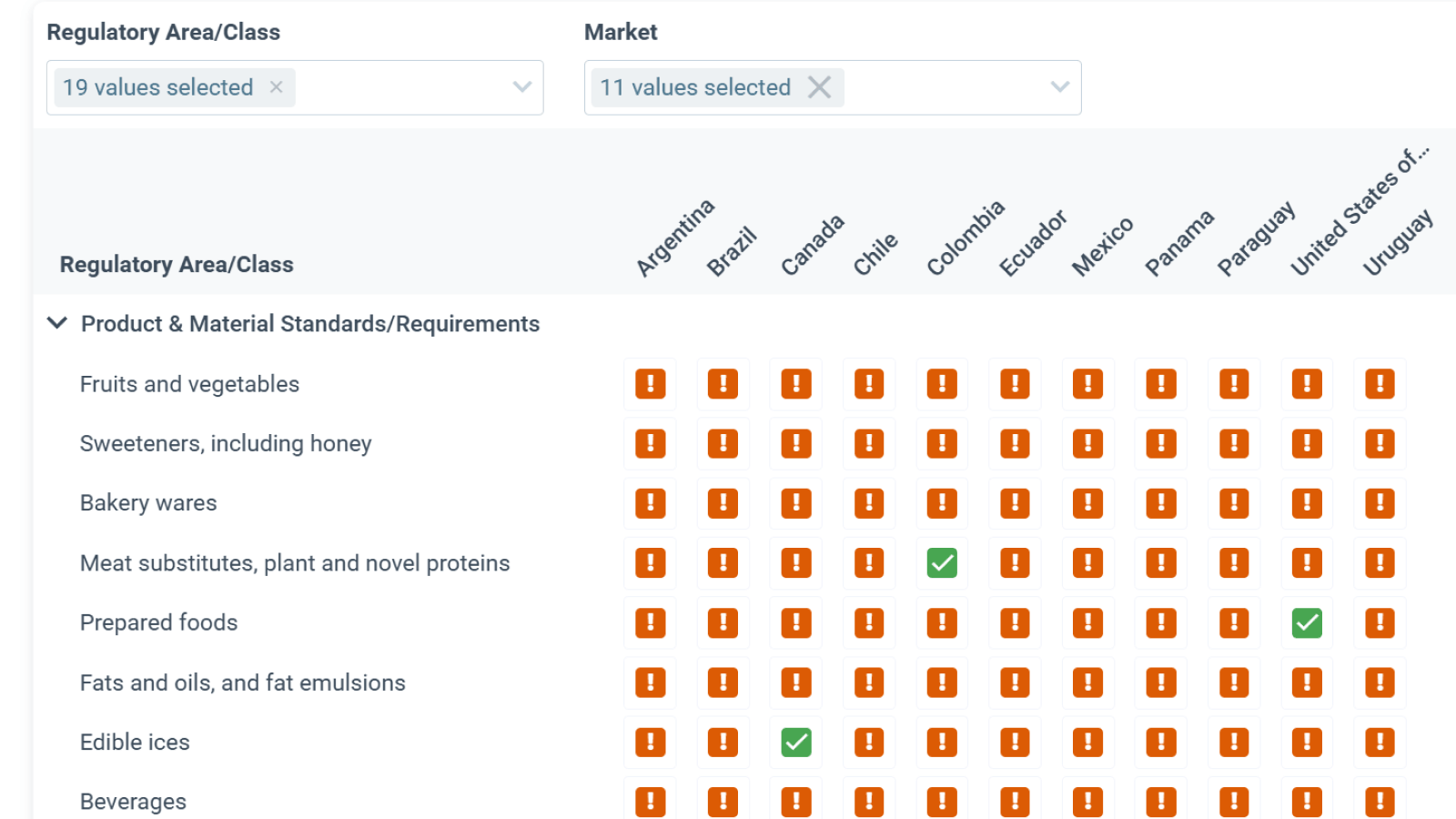Clear the 11 values selected chip

(819, 87)
